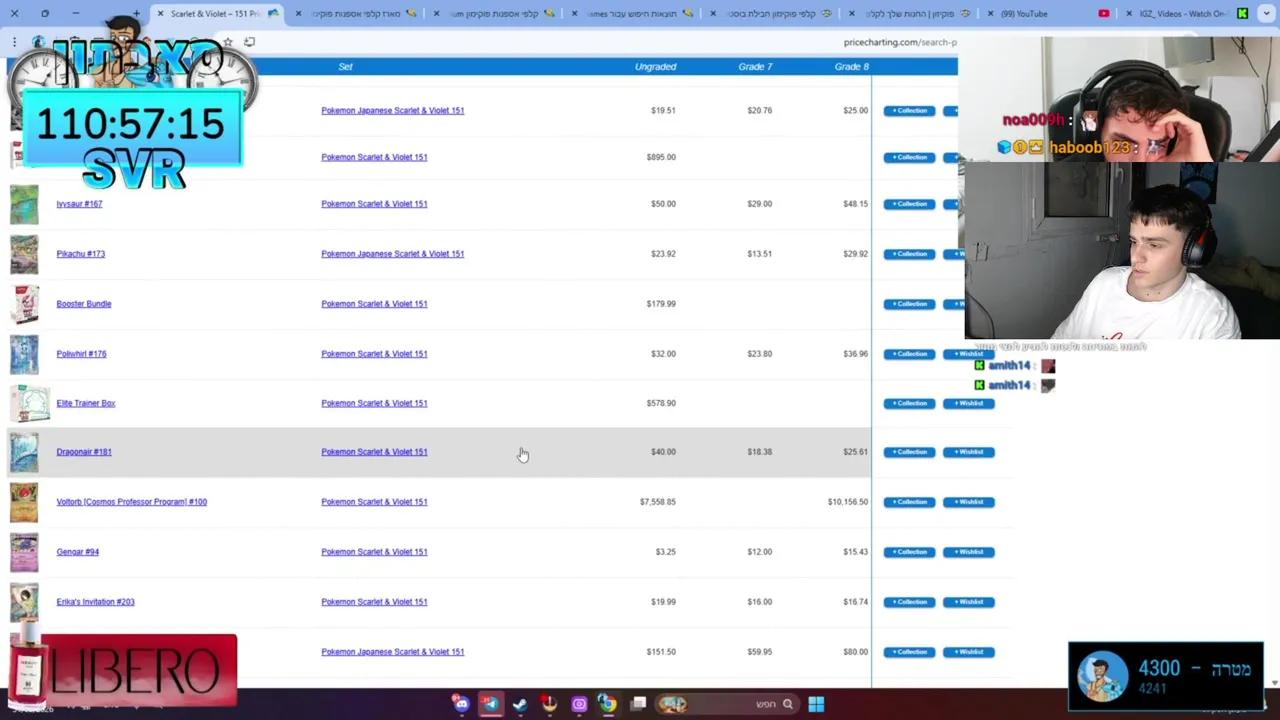Click the $10,156.50 Grade 8 price
Image resolution: width=1280 pixels, height=720 pixels.
[847, 502]
